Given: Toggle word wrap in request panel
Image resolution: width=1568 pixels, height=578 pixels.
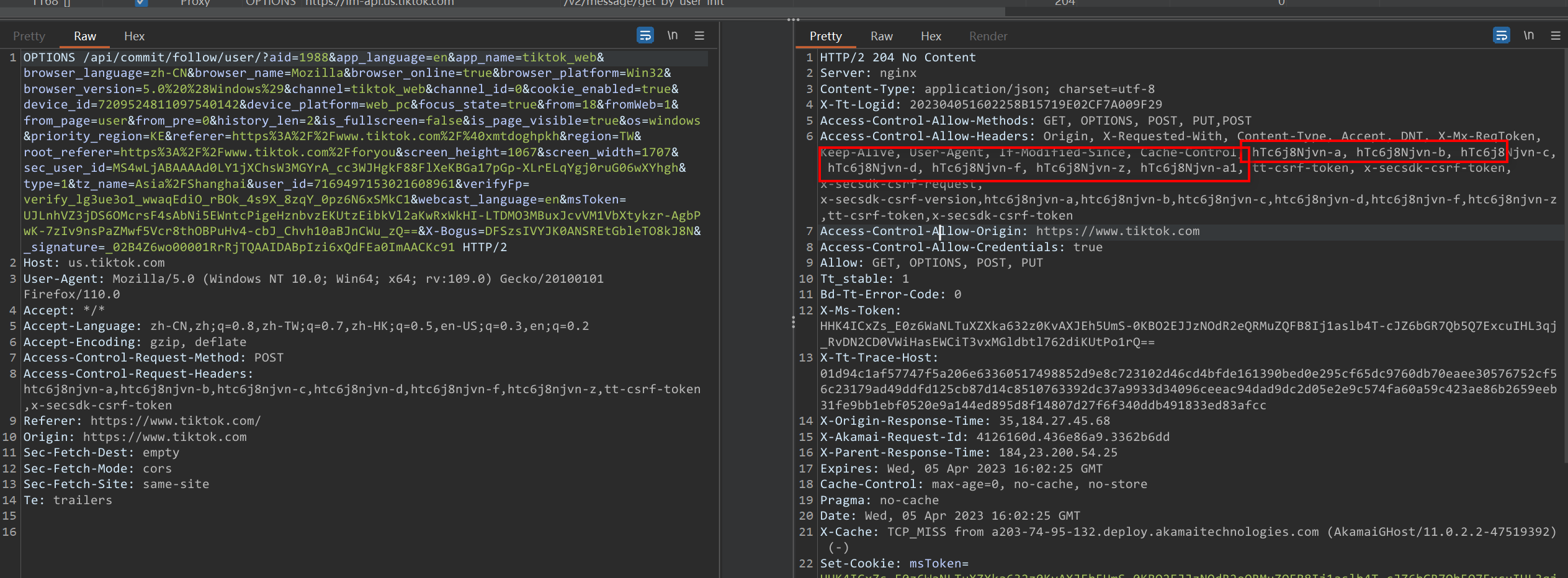Looking at the screenshot, I should tap(645, 35).
